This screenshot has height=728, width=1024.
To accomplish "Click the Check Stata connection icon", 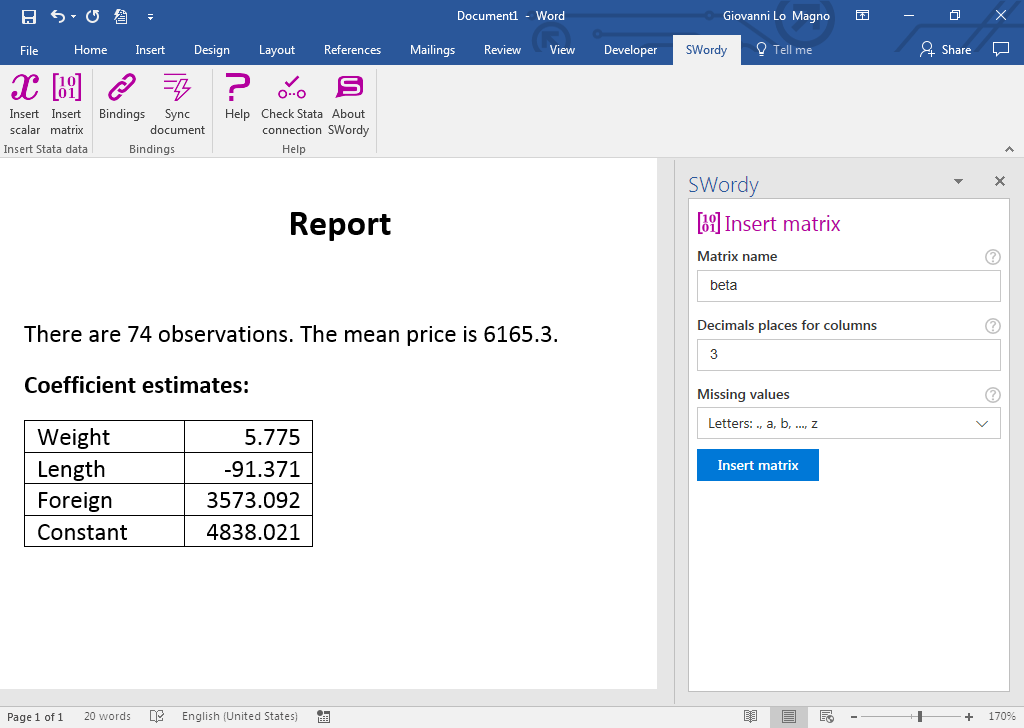I will tap(291, 104).
